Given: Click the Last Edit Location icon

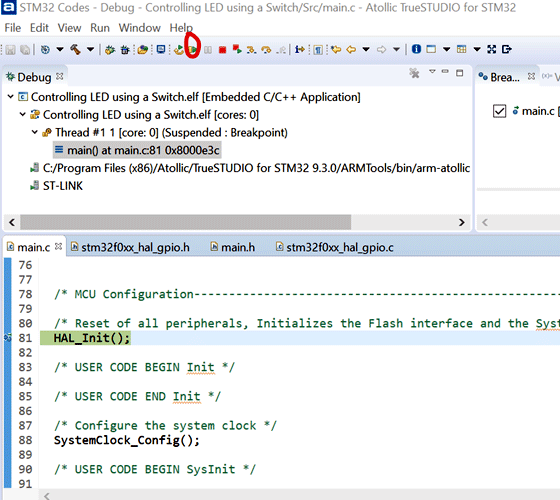Looking at the screenshot, I should [336, 49].
